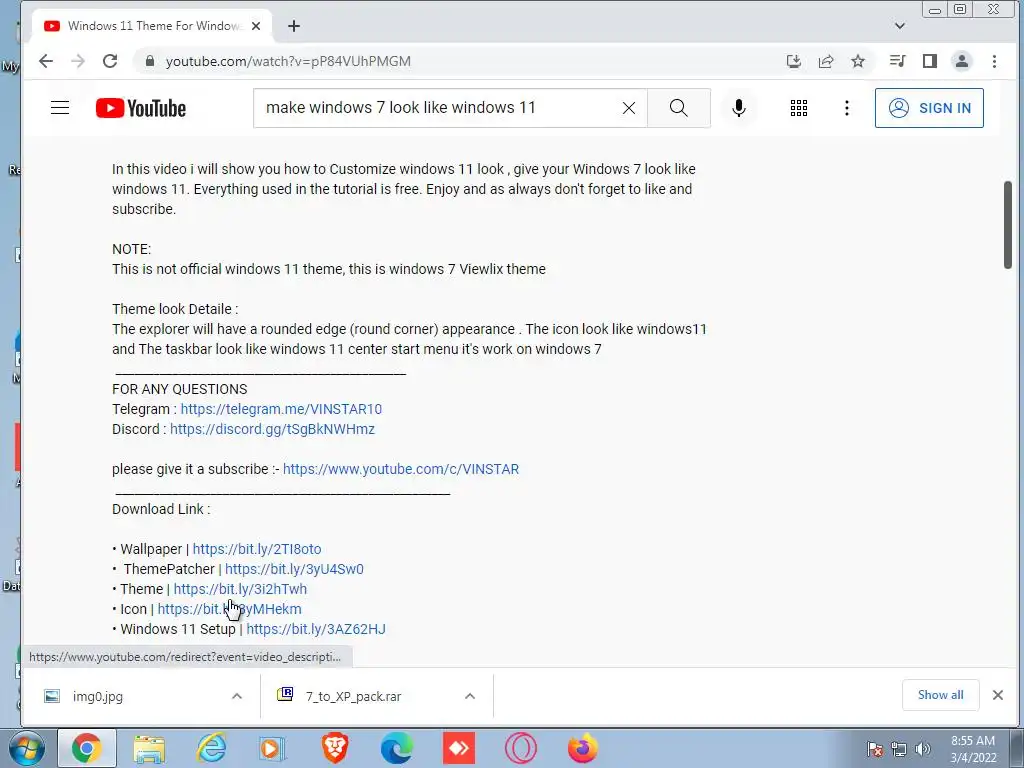This screenshot has height=768, width=1024.
Task: Open the volume speaker tray icon
Action: point(922,749)
